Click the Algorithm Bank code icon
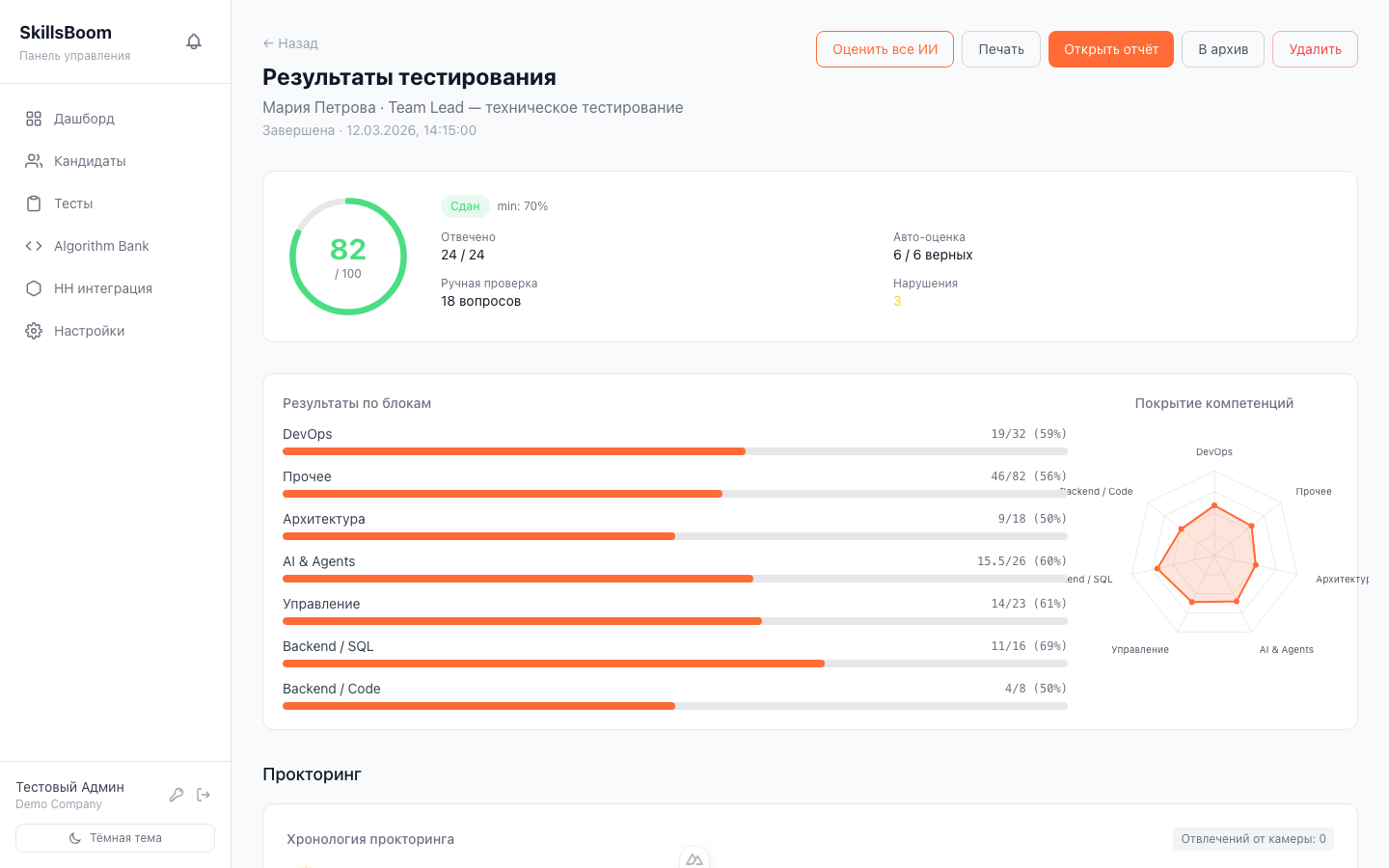Image resolution: width=1389 pixels, height=868 pixels. tap(34, 246)
